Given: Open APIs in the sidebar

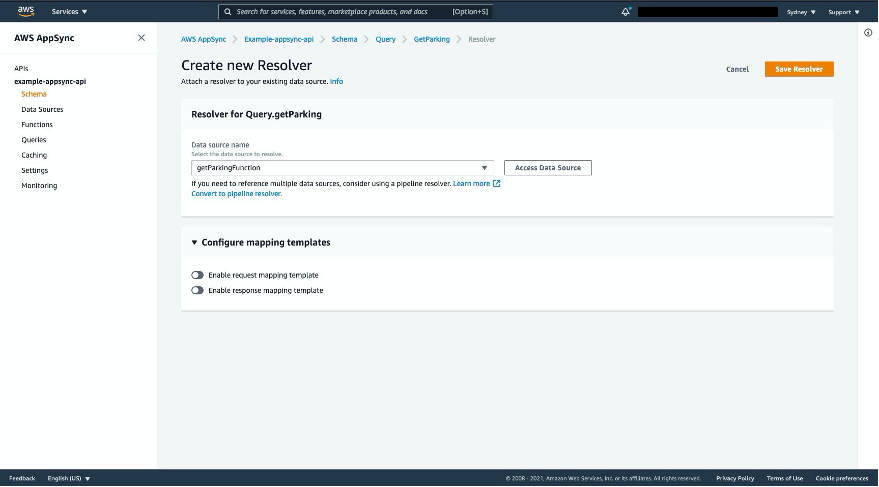Looking at the screenshot, I should [21, 68].
